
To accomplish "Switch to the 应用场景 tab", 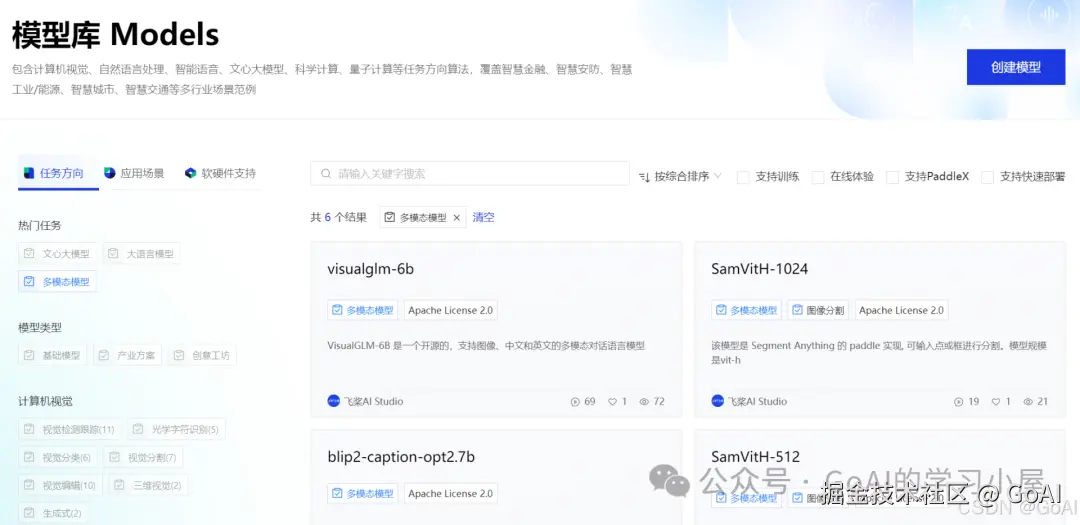I will 134,173.
